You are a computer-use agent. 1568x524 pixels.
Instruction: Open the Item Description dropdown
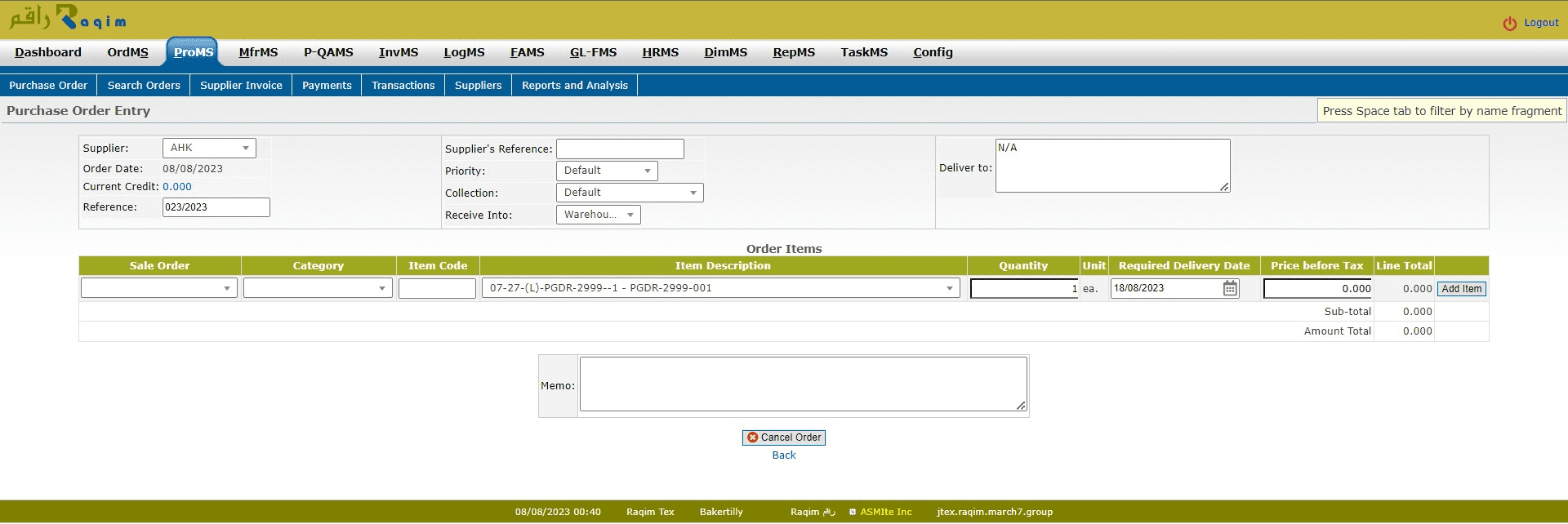point(720,288)
